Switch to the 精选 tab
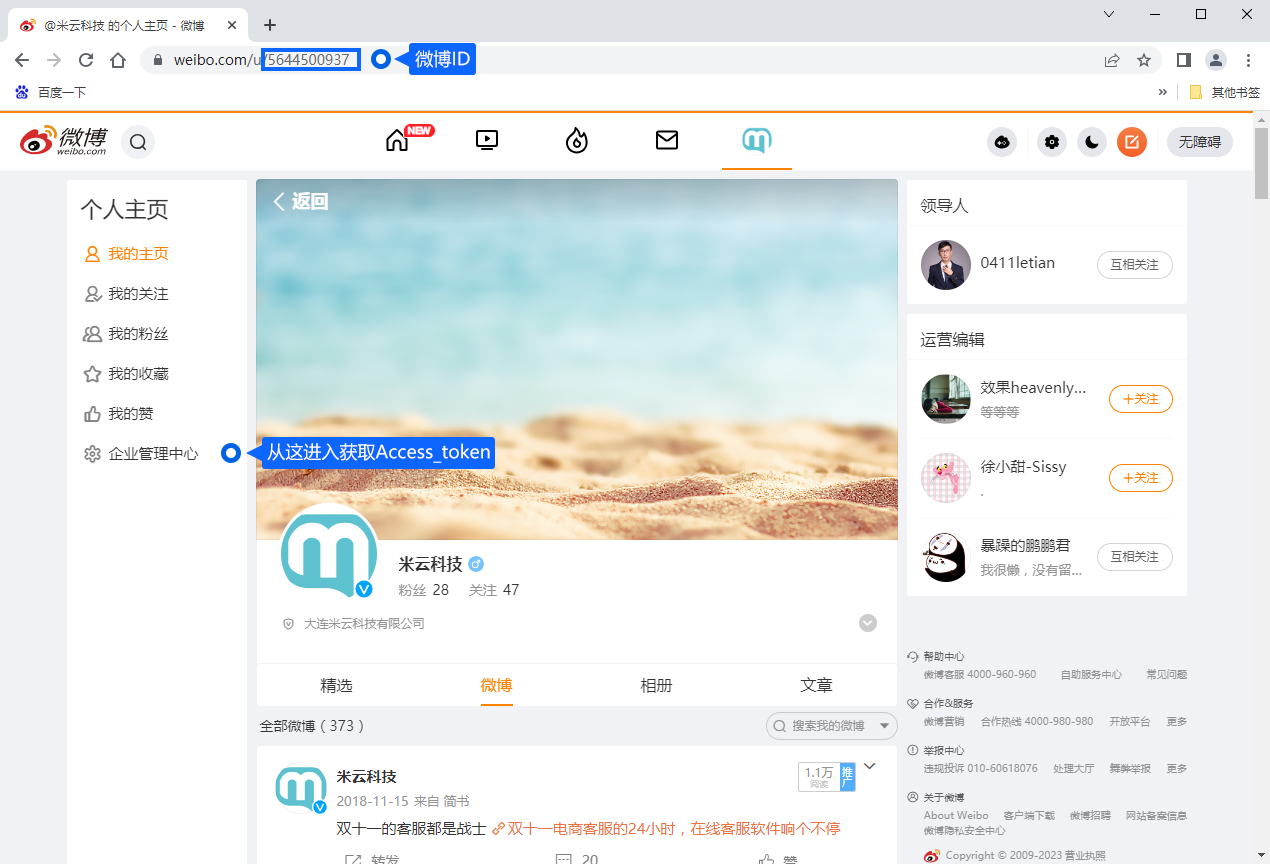 coord(337,685)
